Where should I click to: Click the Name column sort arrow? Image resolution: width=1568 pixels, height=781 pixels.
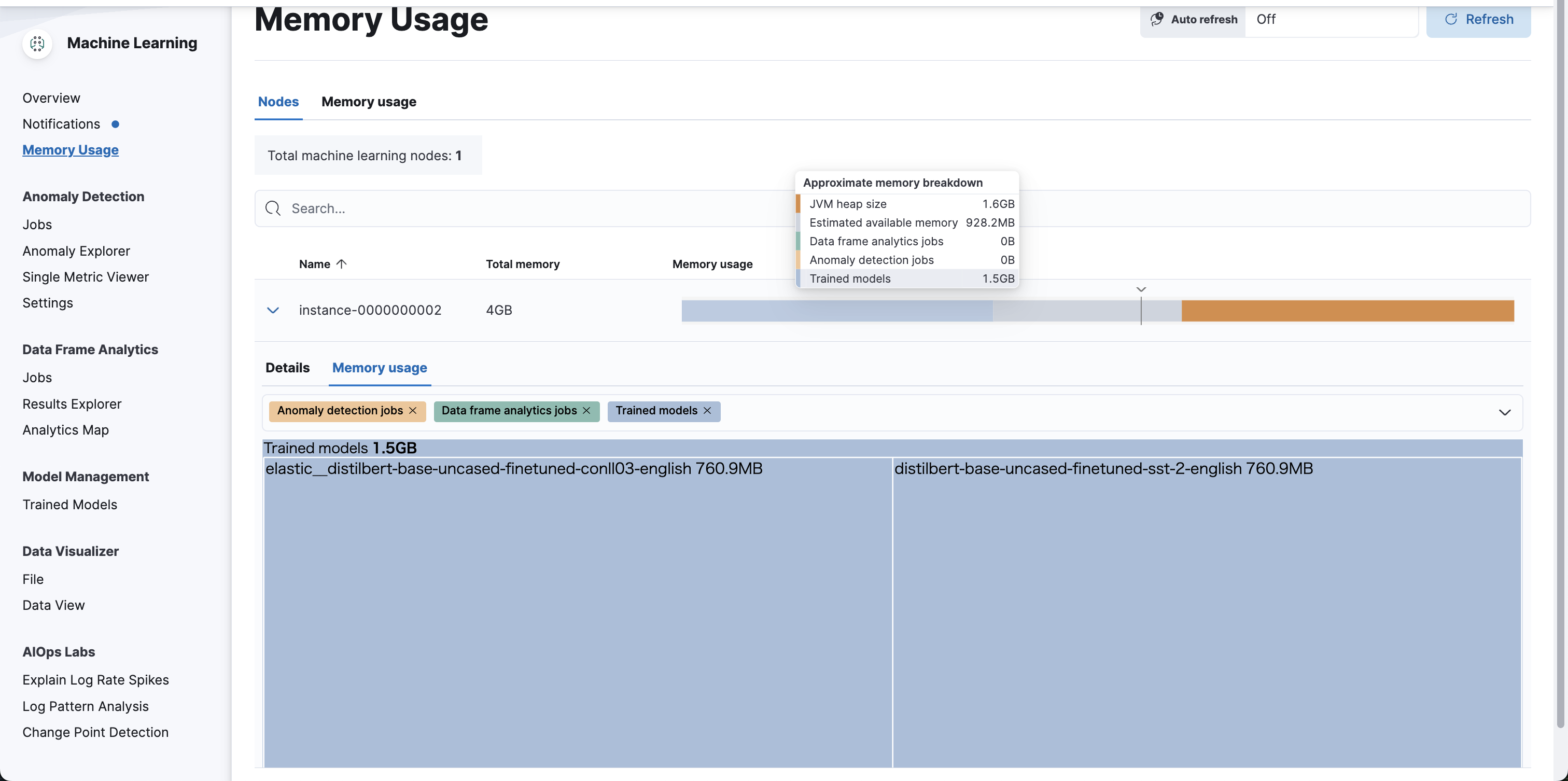pos(342,264)
